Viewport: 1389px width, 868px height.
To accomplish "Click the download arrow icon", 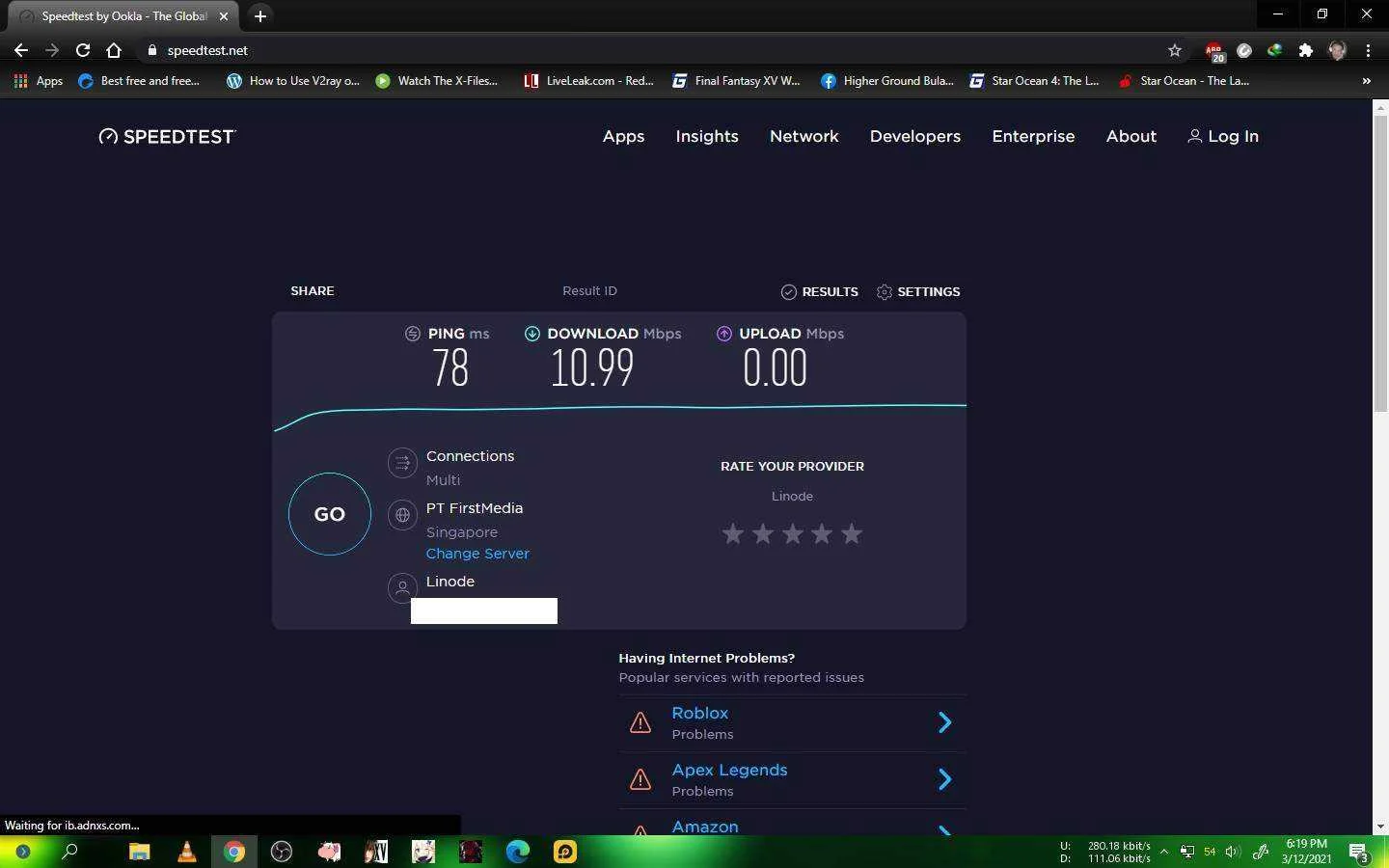I will [531, 334].
